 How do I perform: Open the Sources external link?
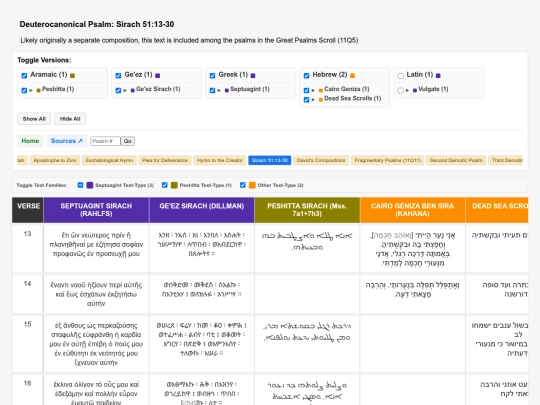(x=67, y=141)
